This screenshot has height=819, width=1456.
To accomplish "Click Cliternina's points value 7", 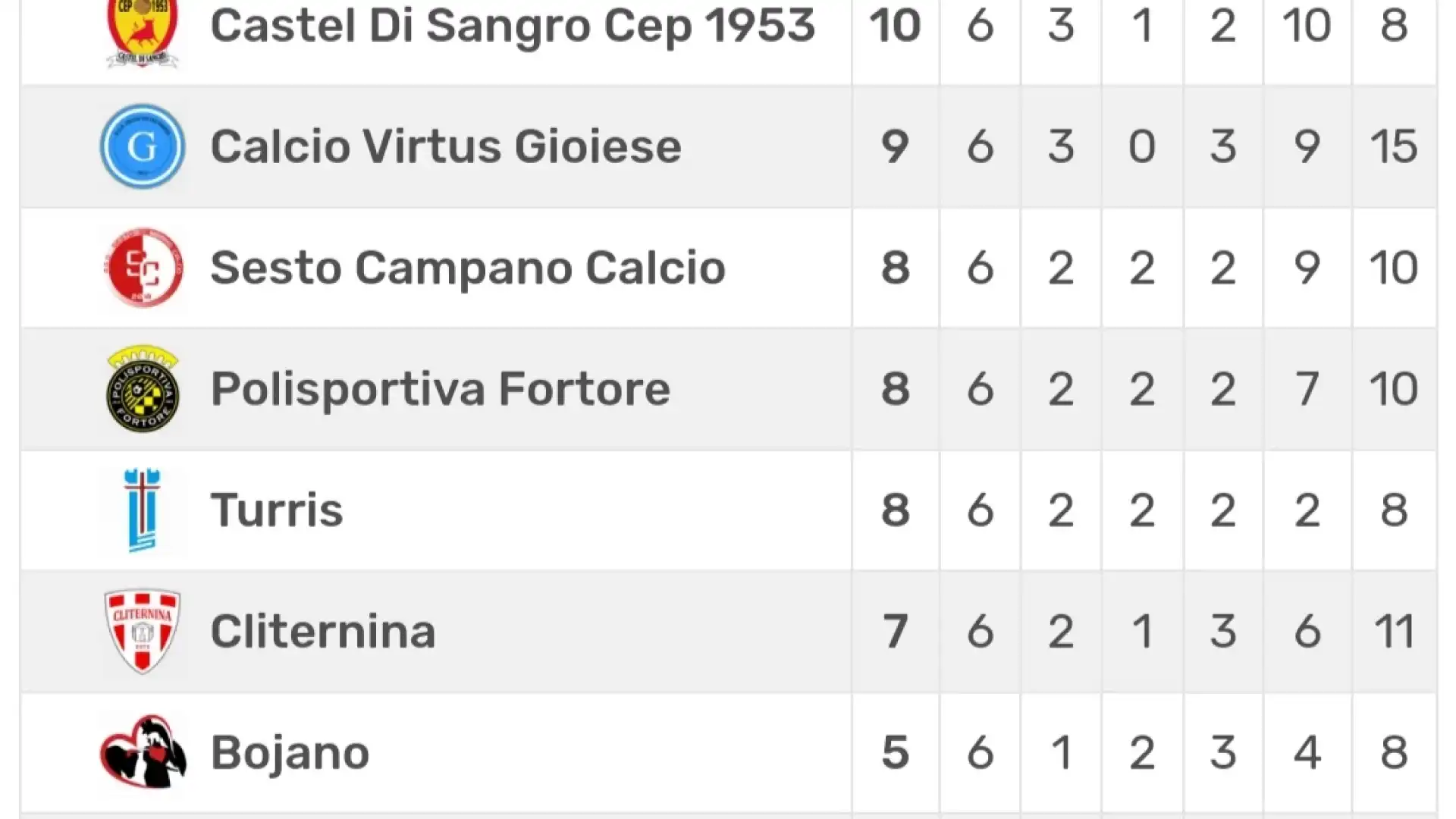I will 896,632.
